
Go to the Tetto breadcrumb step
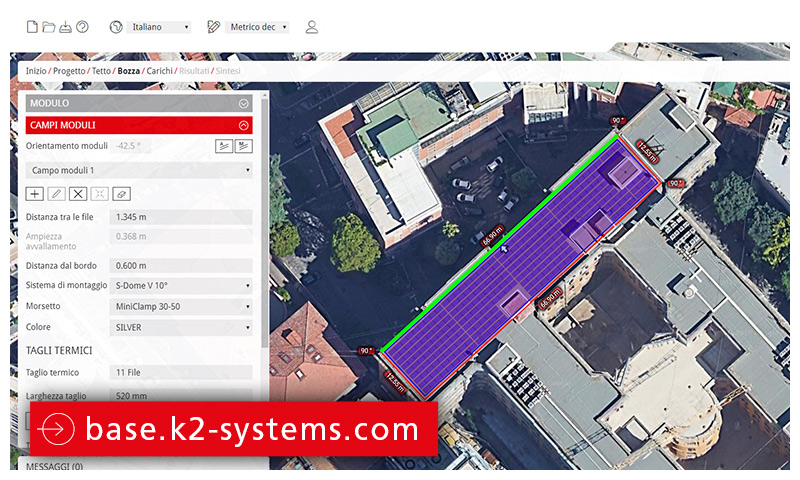click(100, 71)
